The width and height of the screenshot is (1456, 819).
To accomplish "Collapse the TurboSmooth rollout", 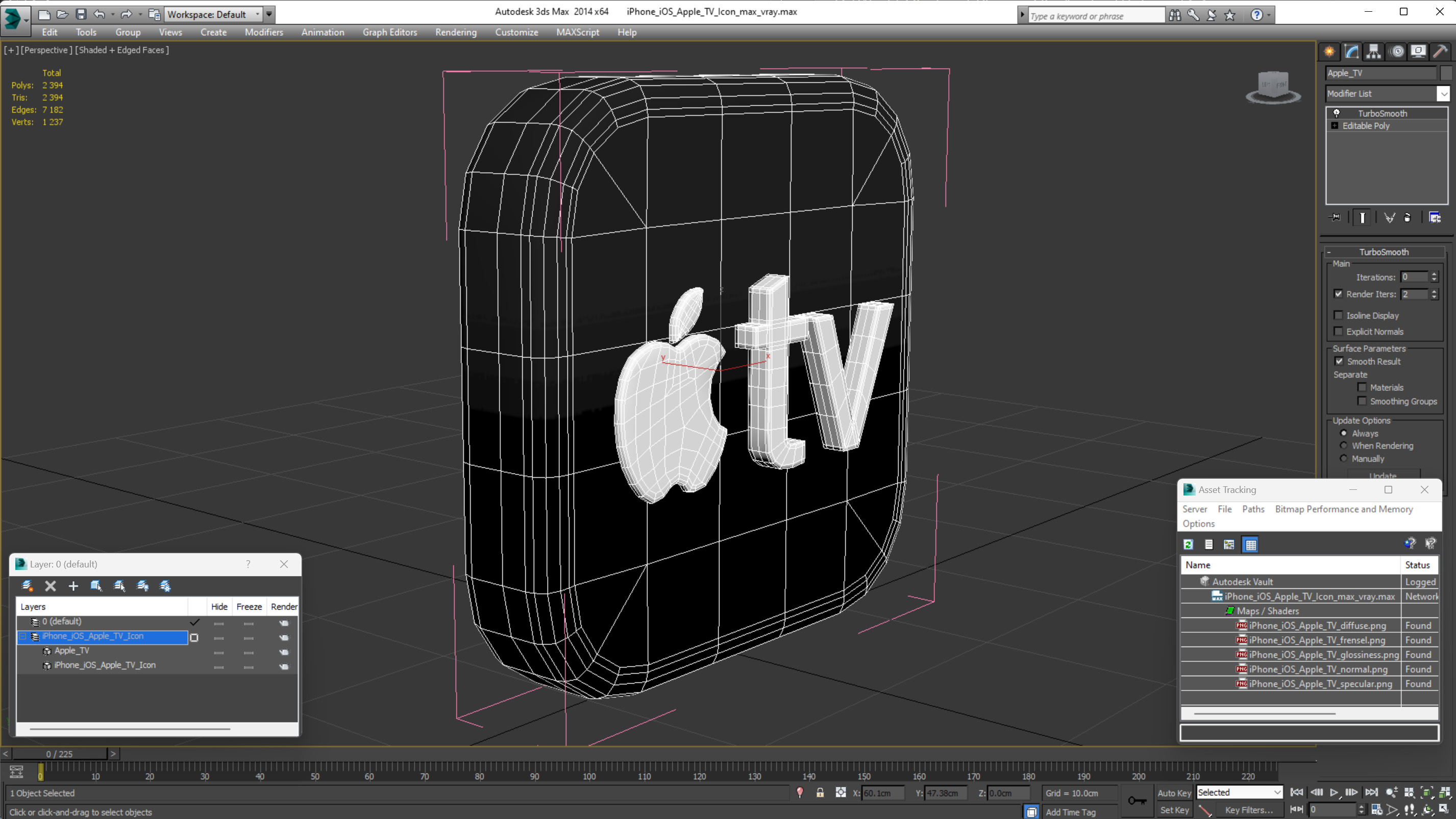I will 1383,252.
